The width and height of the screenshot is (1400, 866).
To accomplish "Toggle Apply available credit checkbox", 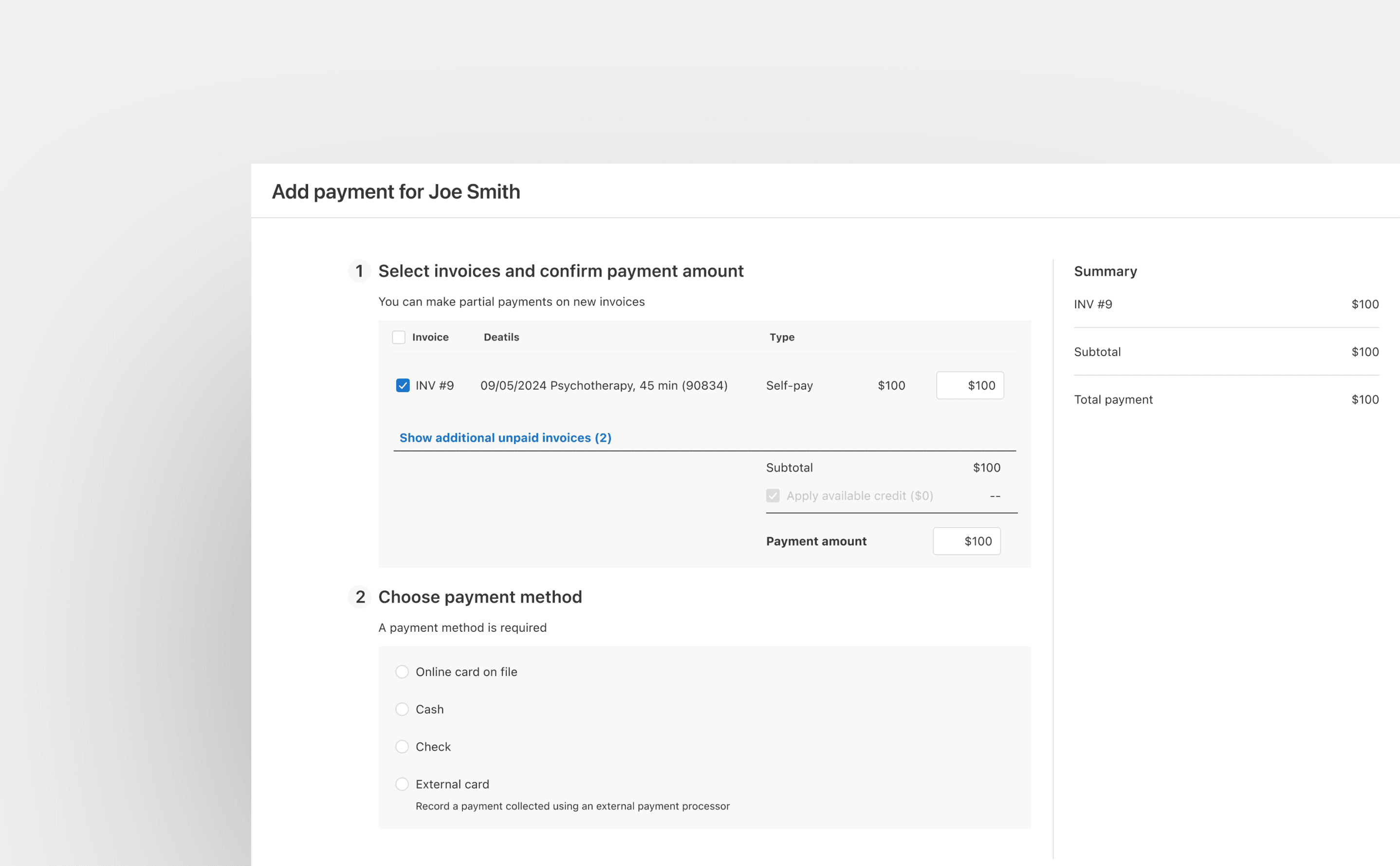I will coord(773,496).
